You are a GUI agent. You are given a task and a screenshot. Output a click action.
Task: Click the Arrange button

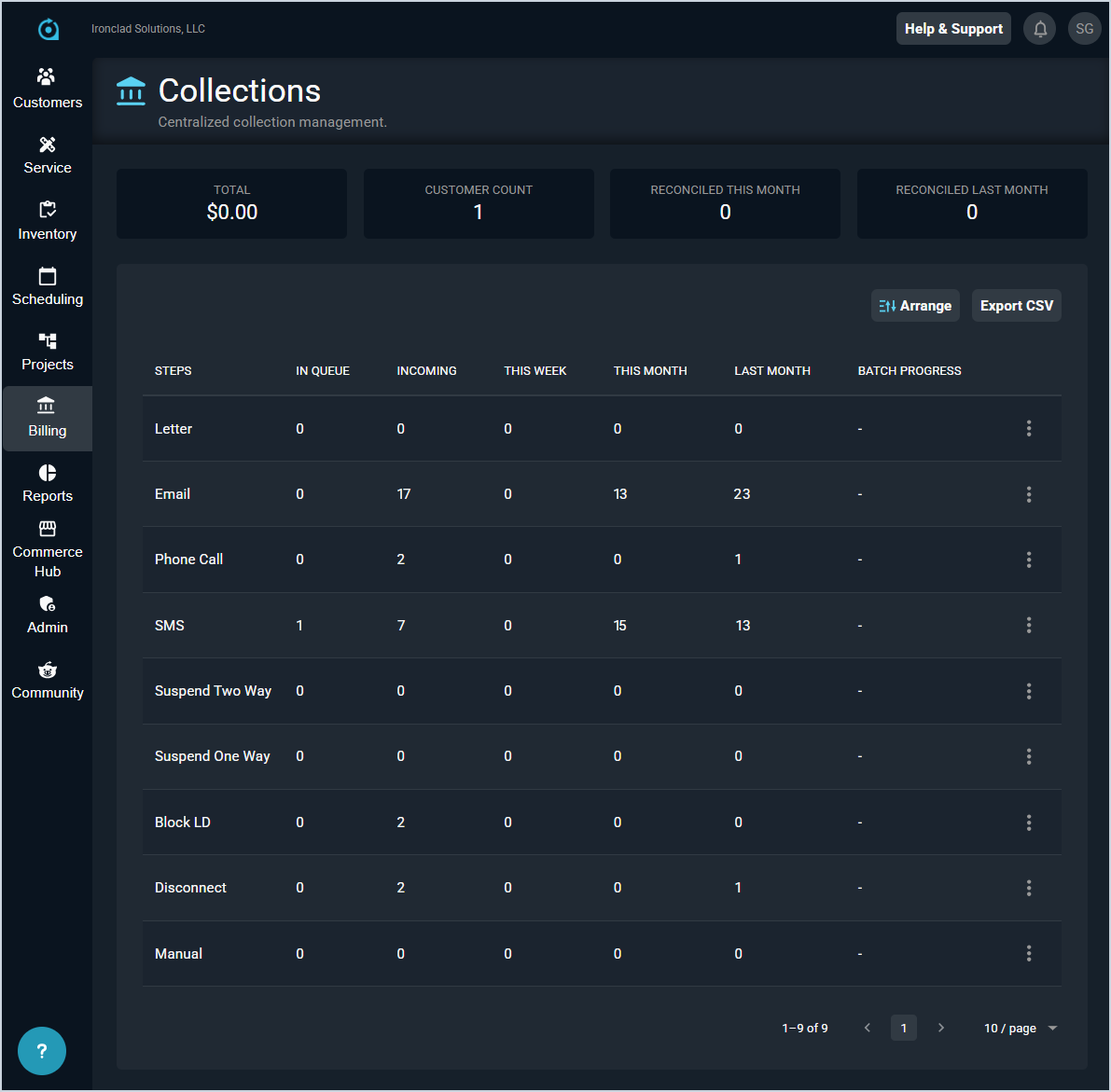(915, 306)
